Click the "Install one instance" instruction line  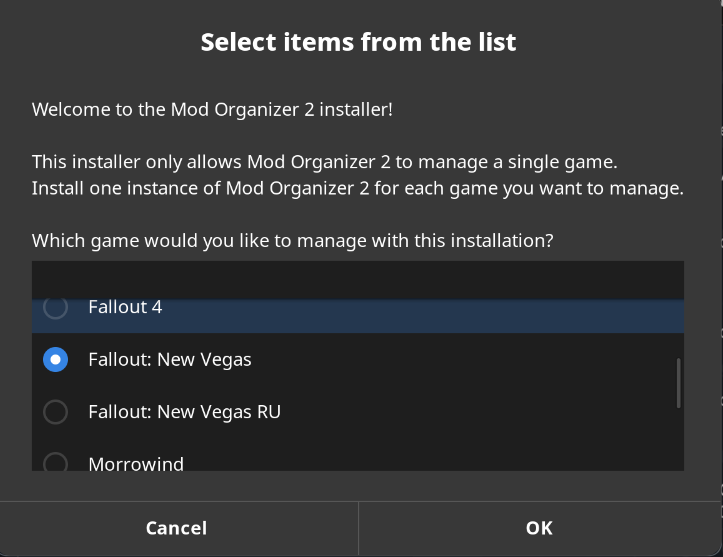tap(357, 188)
